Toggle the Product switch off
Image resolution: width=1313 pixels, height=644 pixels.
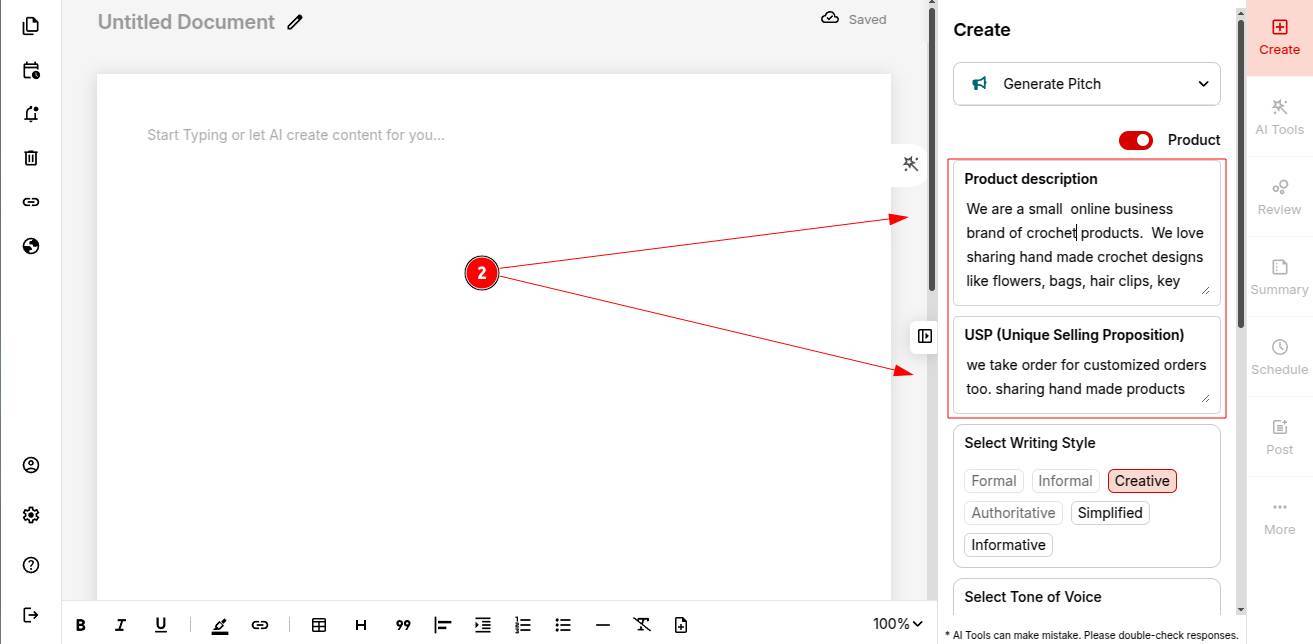point(1135,140)
